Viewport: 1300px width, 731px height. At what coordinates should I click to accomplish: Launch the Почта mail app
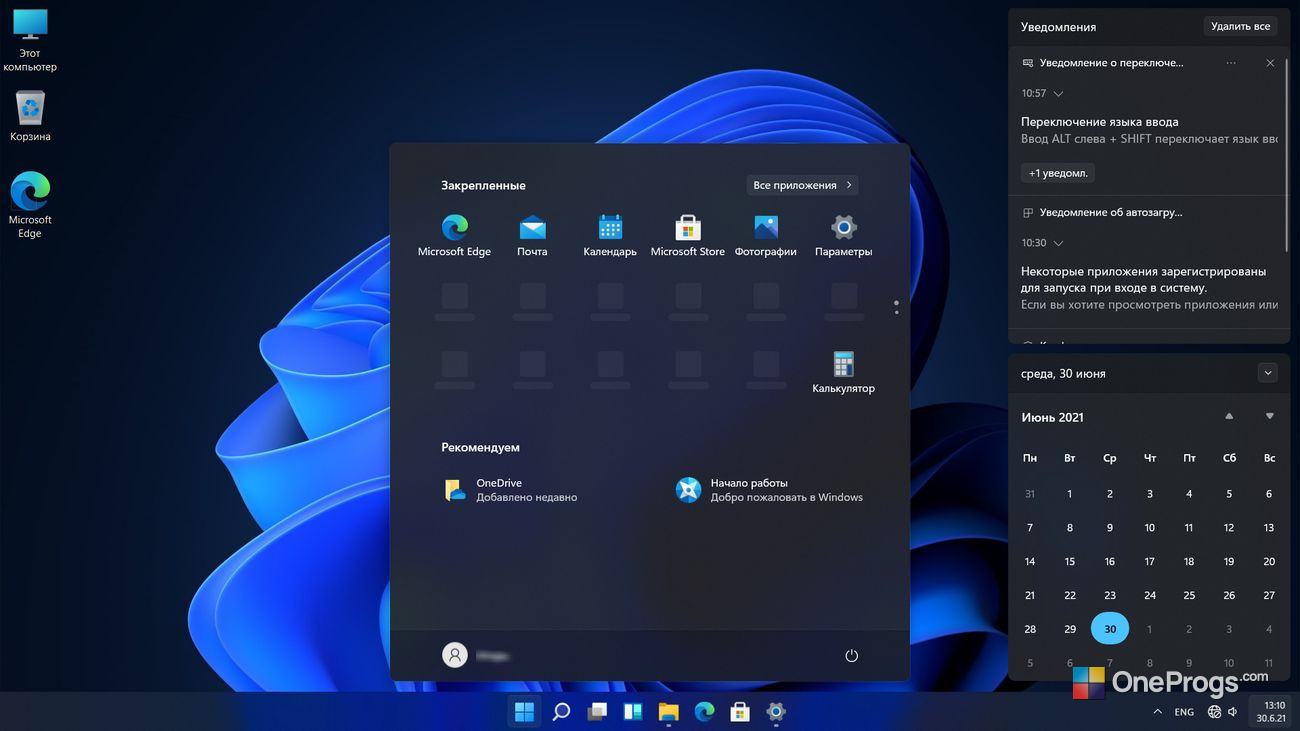coord(532,236)
